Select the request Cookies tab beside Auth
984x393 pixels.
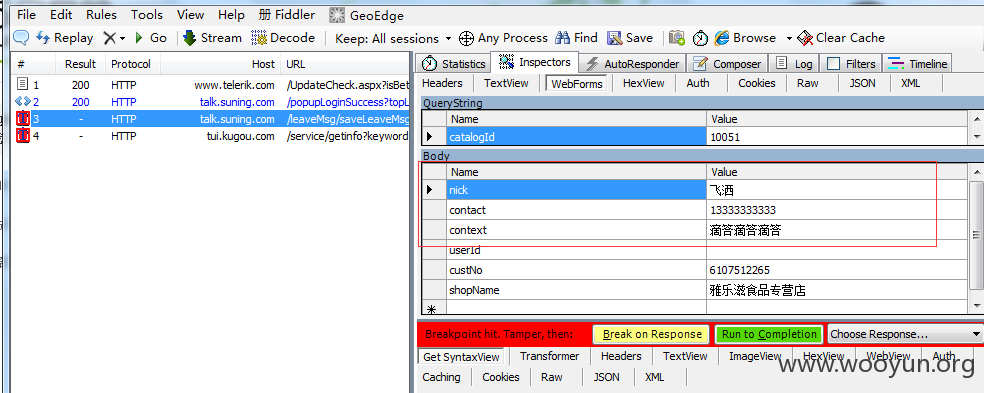tap(757, 83)
